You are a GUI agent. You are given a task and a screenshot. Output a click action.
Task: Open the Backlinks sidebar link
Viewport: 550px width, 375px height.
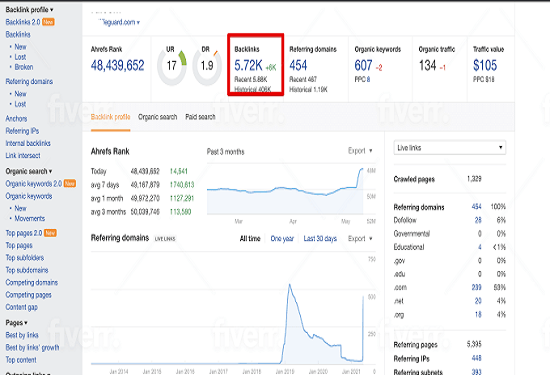pos(18,34)
